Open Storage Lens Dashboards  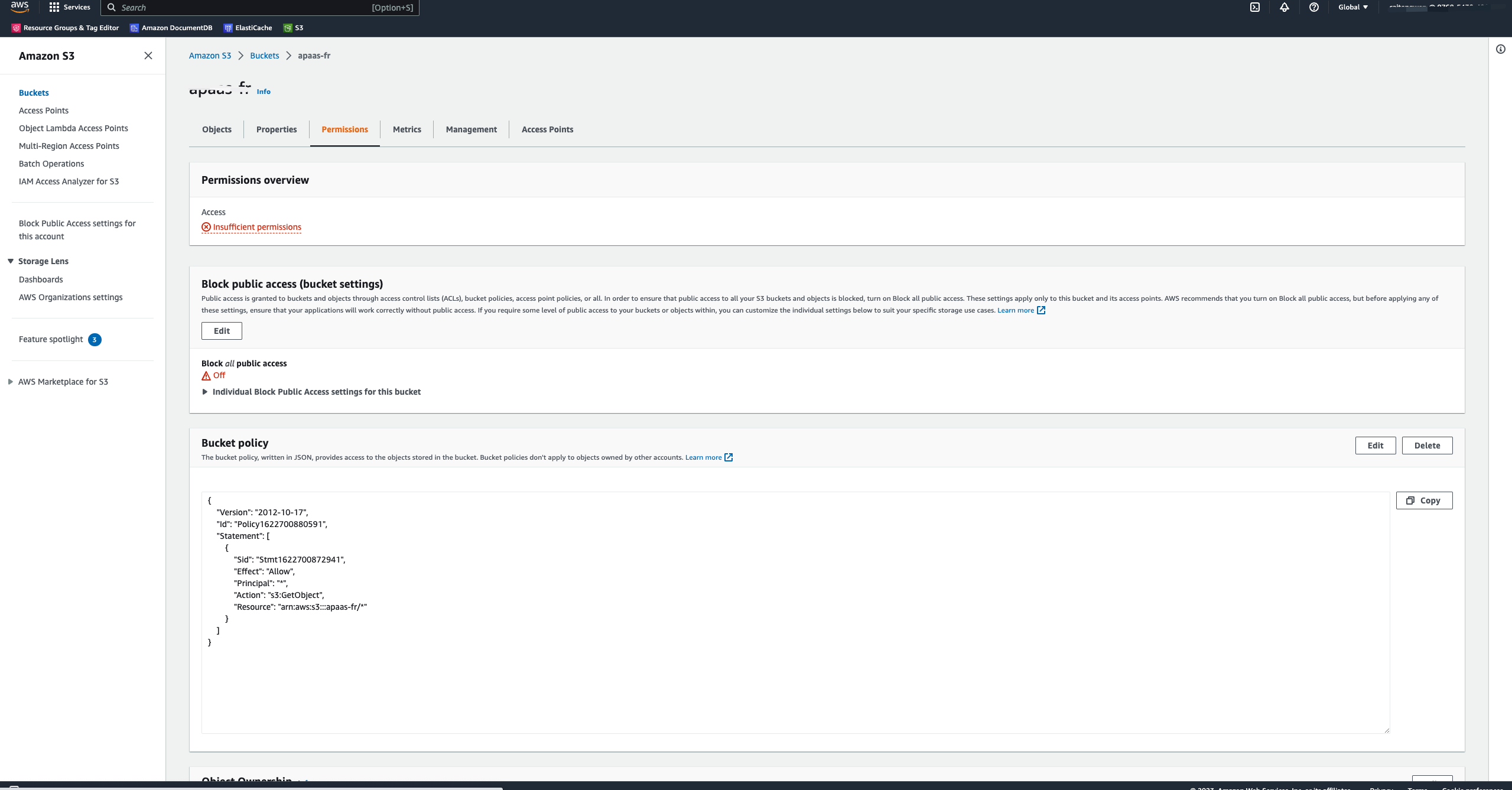click(x=41, y=279)
